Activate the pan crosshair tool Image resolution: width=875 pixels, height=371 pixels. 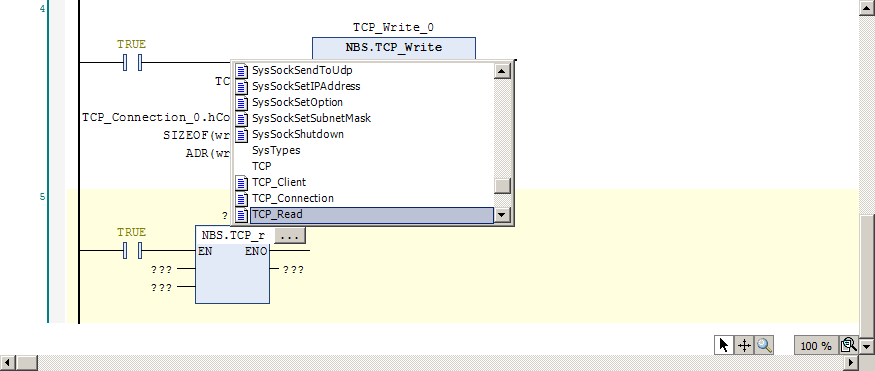tap(744, 345)
